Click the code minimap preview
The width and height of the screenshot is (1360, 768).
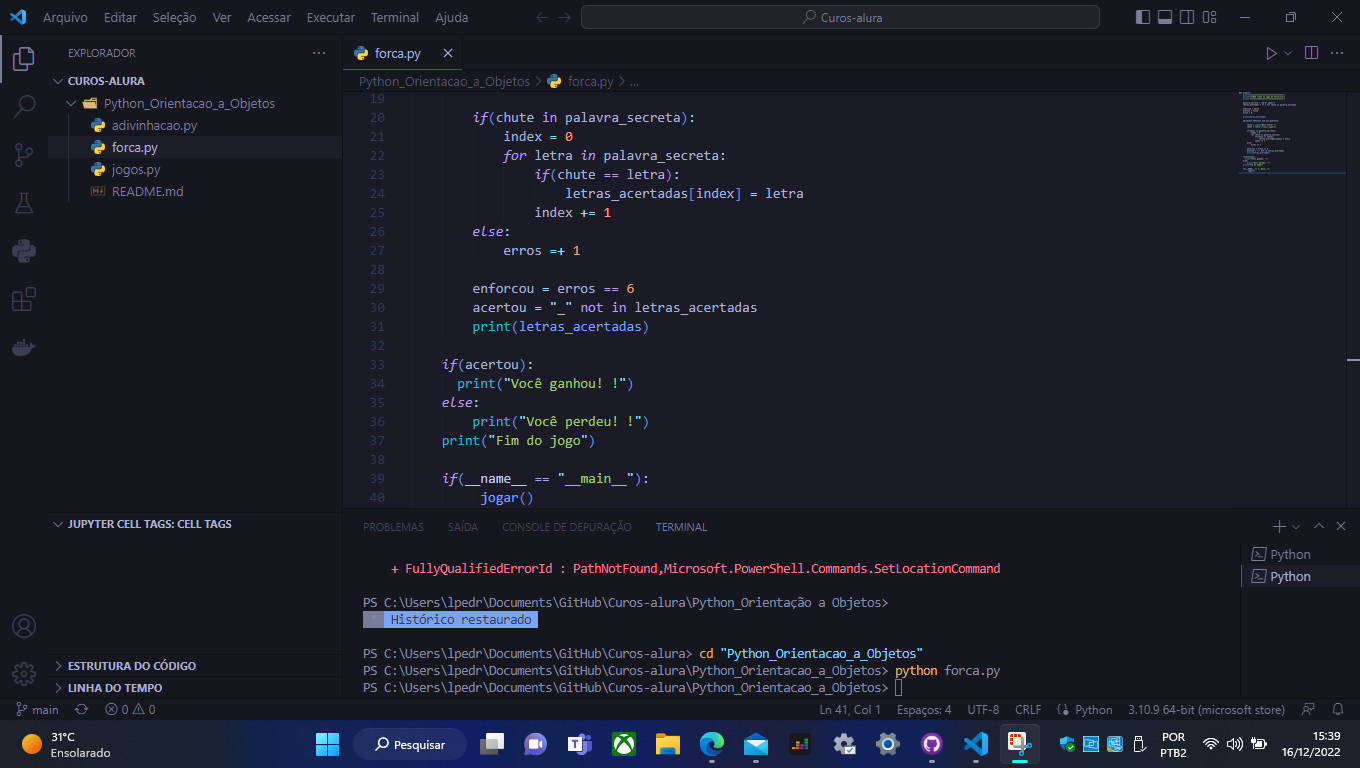pos(1290,132)
